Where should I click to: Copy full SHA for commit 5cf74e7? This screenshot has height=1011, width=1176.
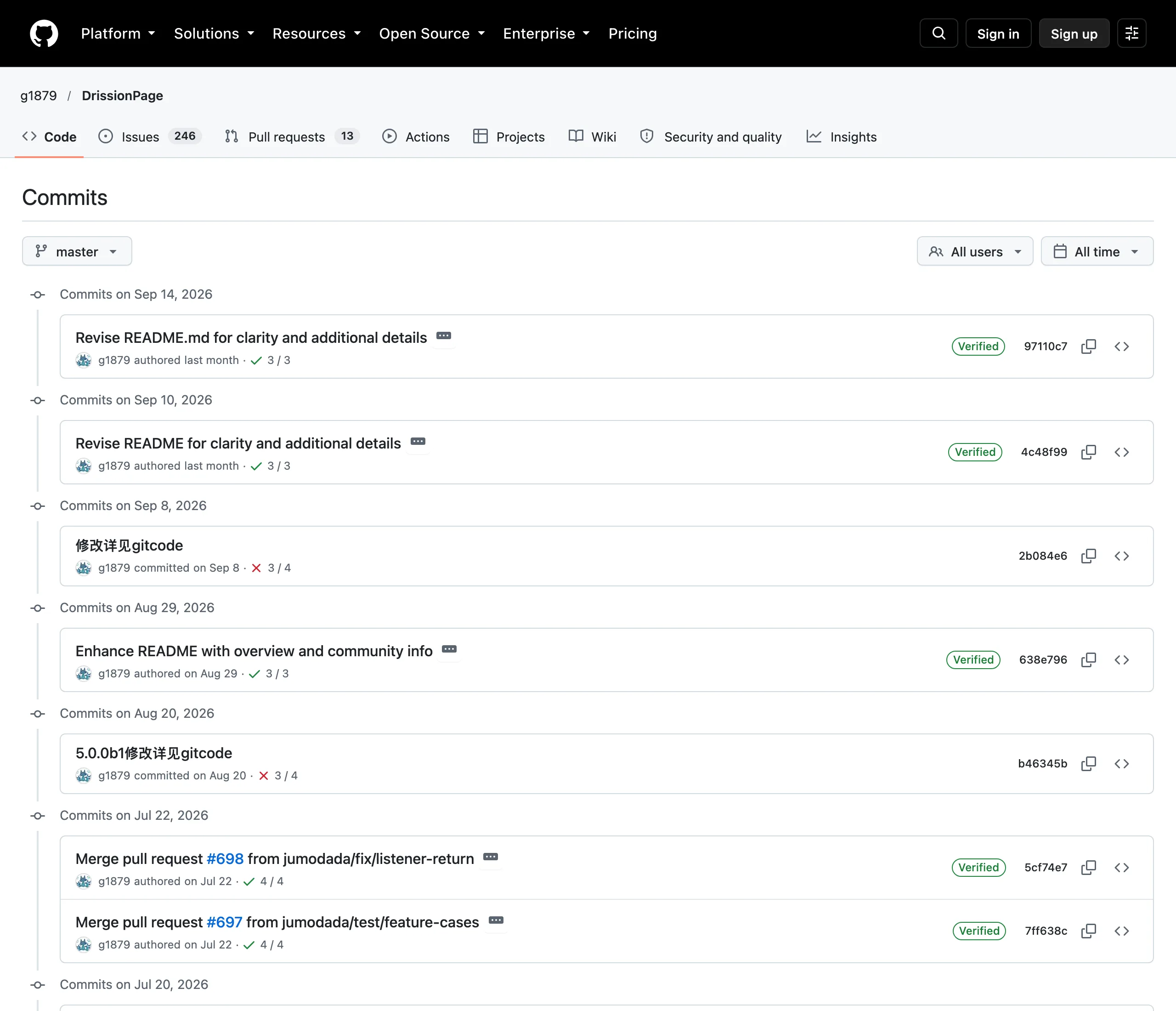pos(1089,867)
